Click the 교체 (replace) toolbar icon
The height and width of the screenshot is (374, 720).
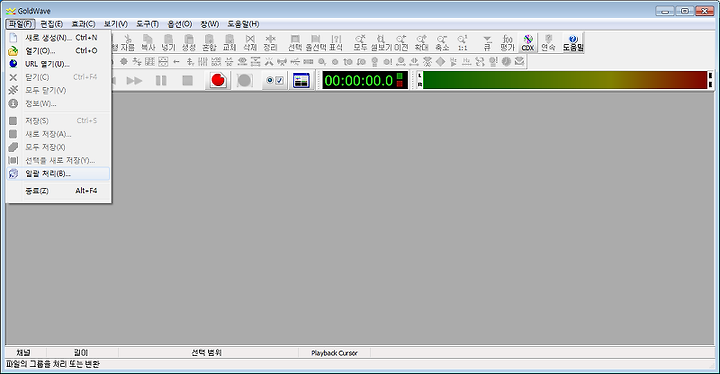pos(229,43)
